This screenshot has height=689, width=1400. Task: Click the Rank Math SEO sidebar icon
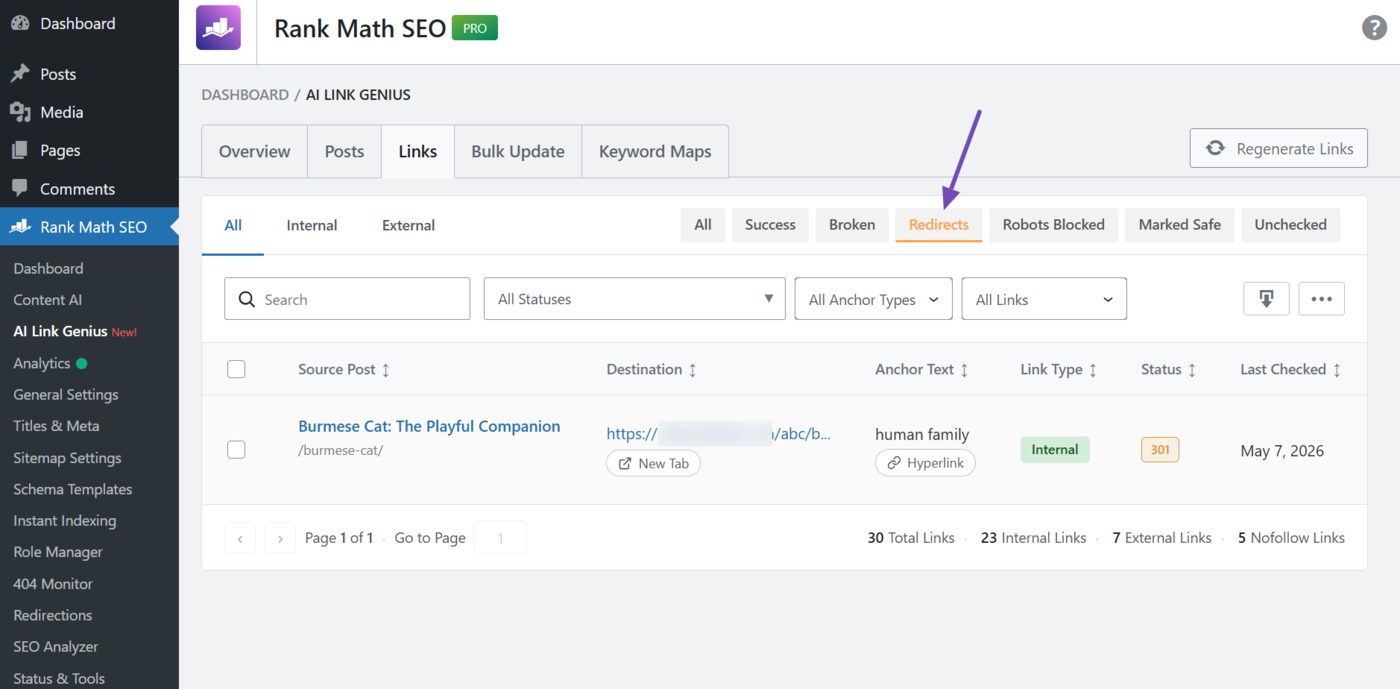(x=20, y=227)
